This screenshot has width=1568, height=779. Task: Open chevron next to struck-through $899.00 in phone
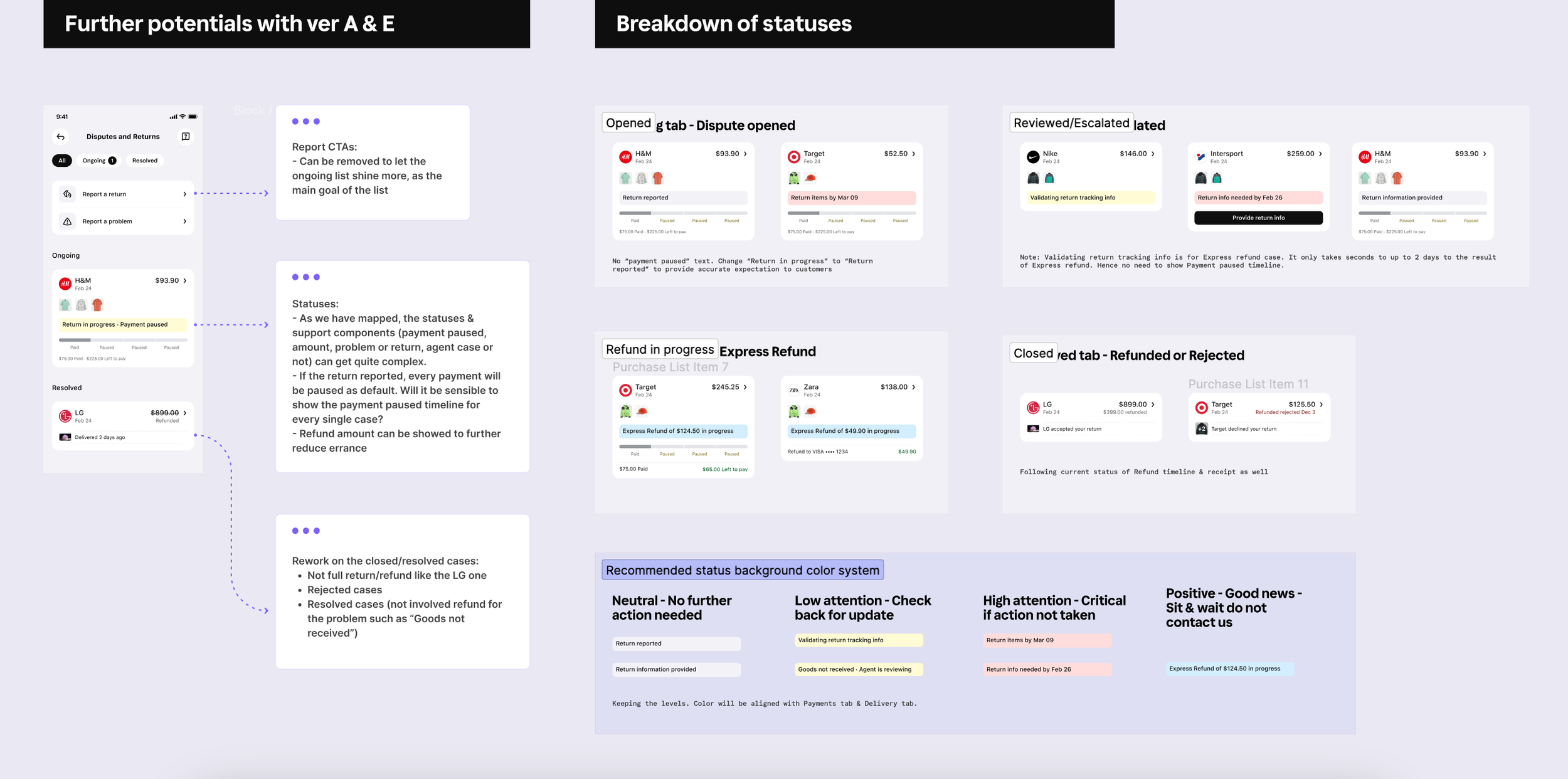point(184,413)
